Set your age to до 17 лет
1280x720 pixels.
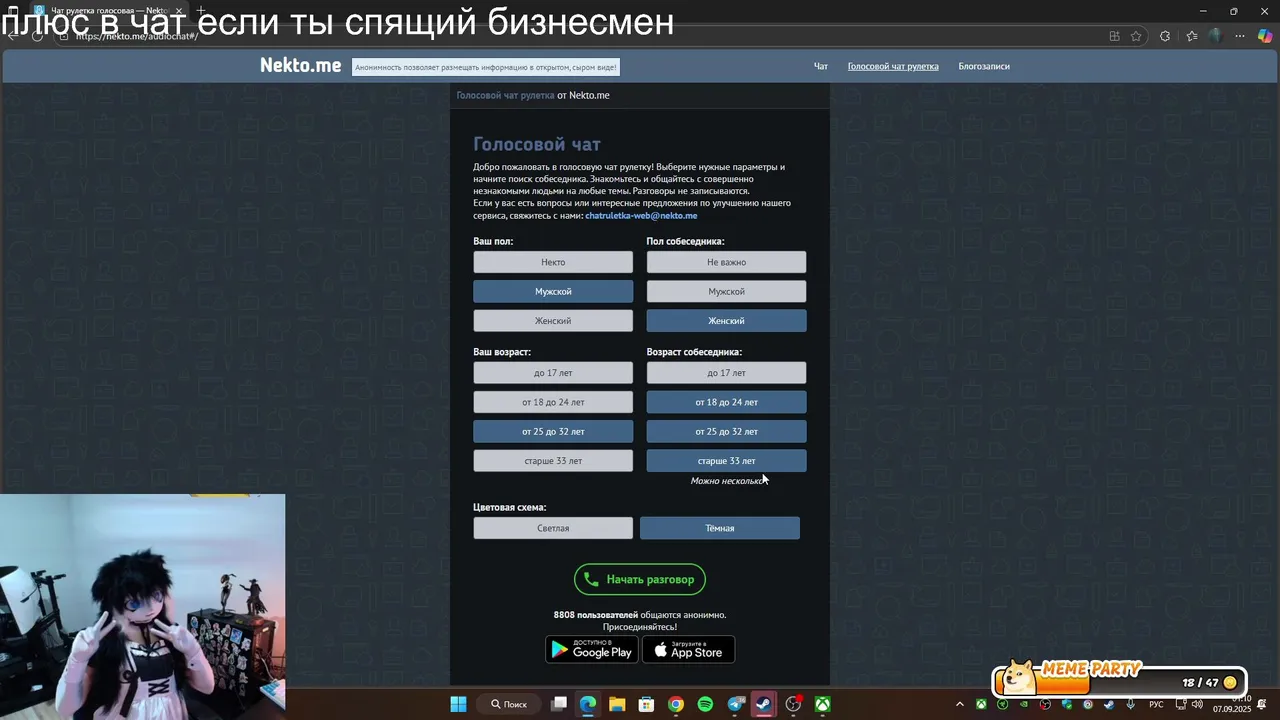coord(553,373)
